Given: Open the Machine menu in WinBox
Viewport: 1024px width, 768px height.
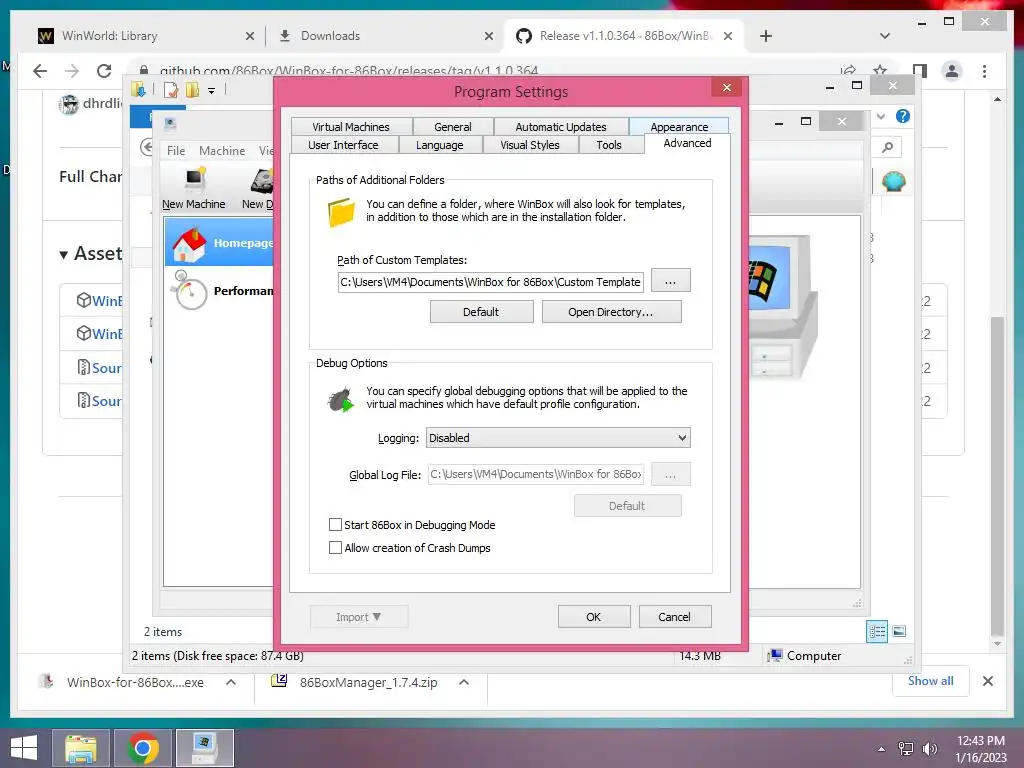Looking at the screenshot, I should coord(222,151).
